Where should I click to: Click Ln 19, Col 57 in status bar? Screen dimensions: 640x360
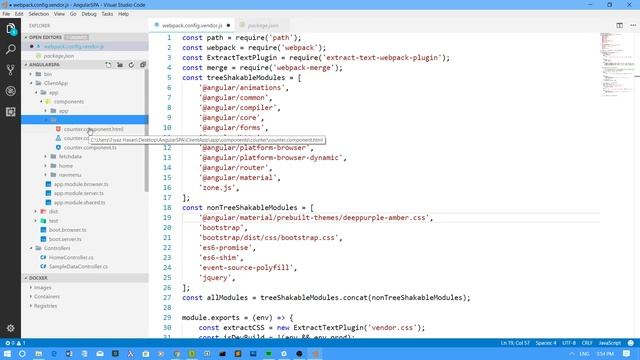click(x=515, y=343)
